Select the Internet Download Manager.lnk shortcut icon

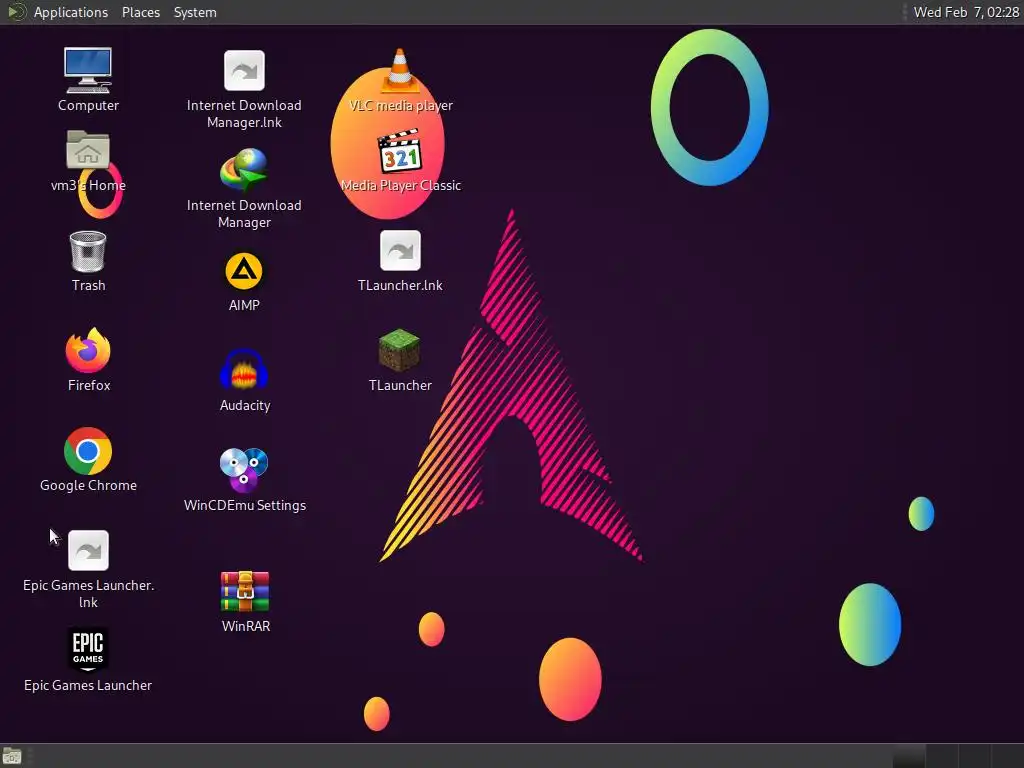coord(244,70)
